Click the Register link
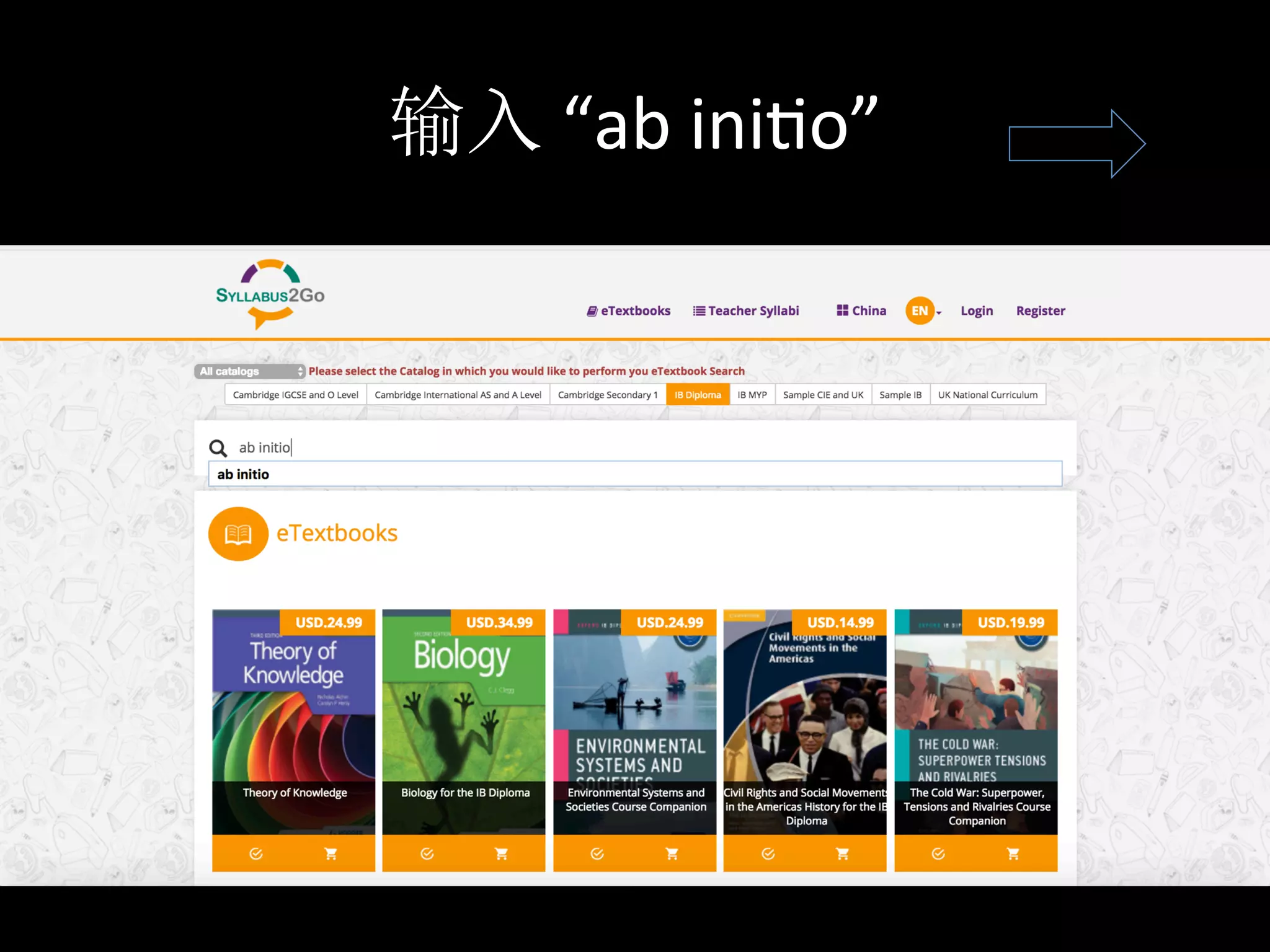The width and height of the screenshot is (1270, 952). click(x=1041, y=311)
